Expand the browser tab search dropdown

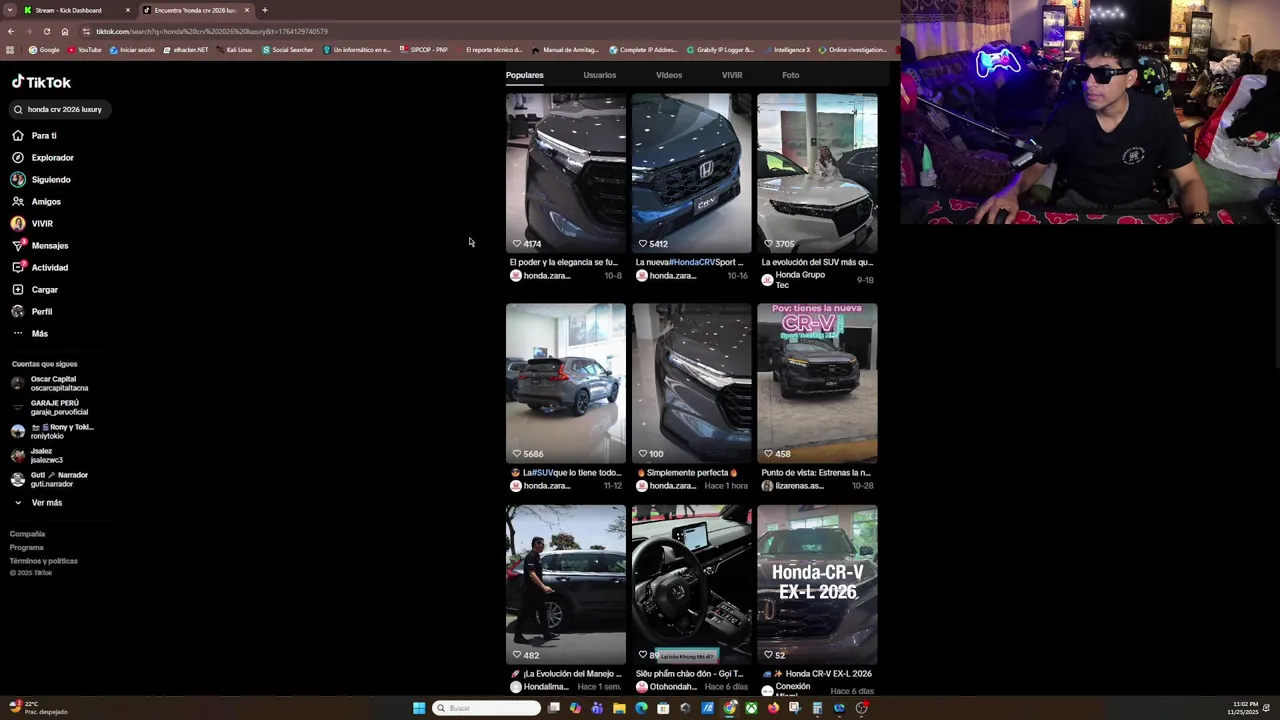coord(10,10)
